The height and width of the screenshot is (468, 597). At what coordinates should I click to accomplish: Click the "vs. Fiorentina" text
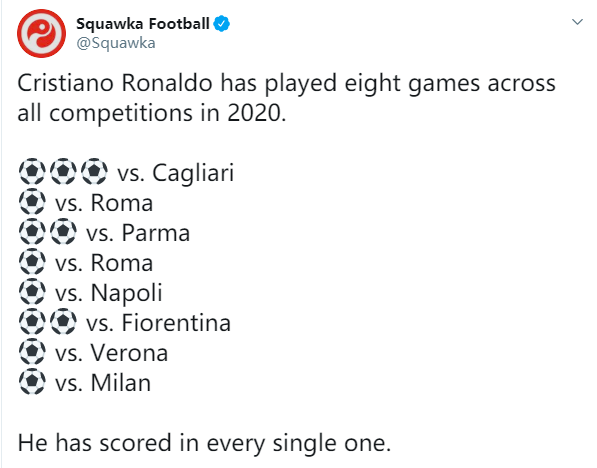(158, 323)
